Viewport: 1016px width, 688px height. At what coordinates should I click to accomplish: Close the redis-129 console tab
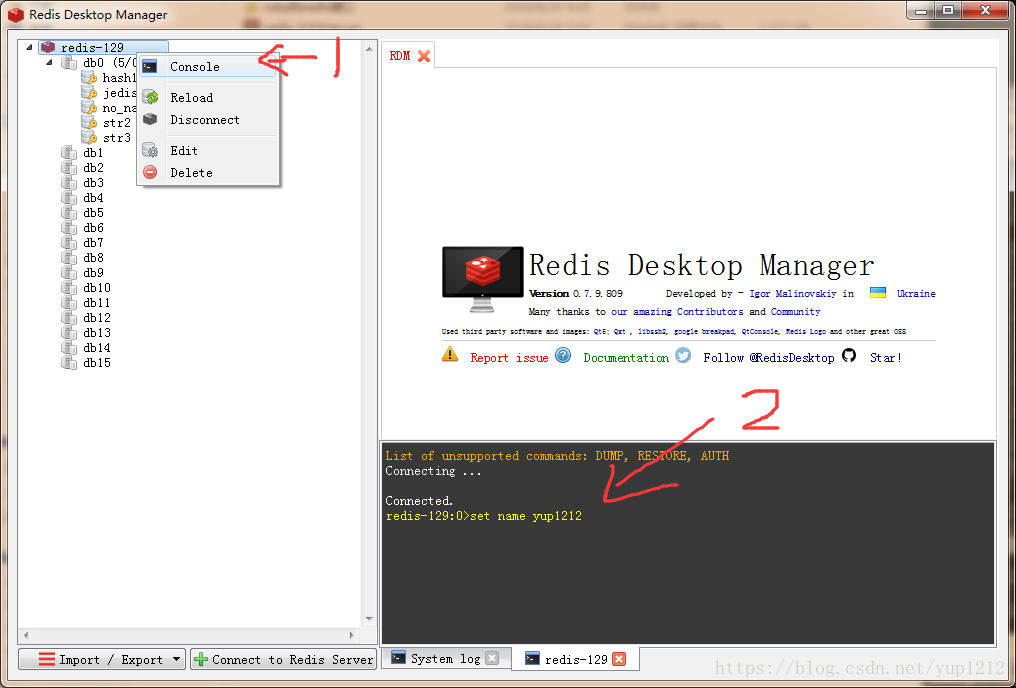(x=619, y=658)
